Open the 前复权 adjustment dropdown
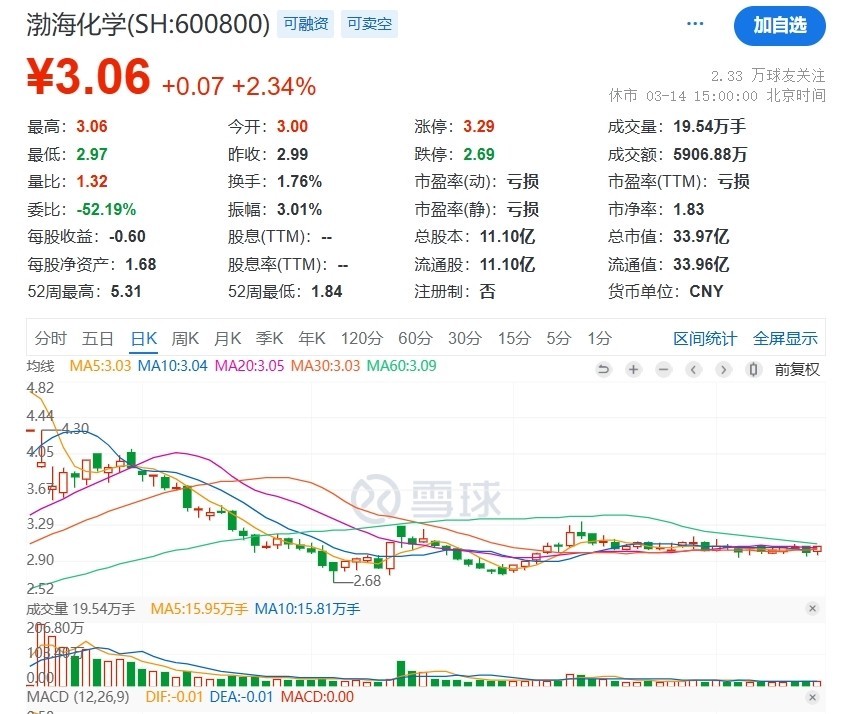Screen dimensions: 844x714 (797, 370)
